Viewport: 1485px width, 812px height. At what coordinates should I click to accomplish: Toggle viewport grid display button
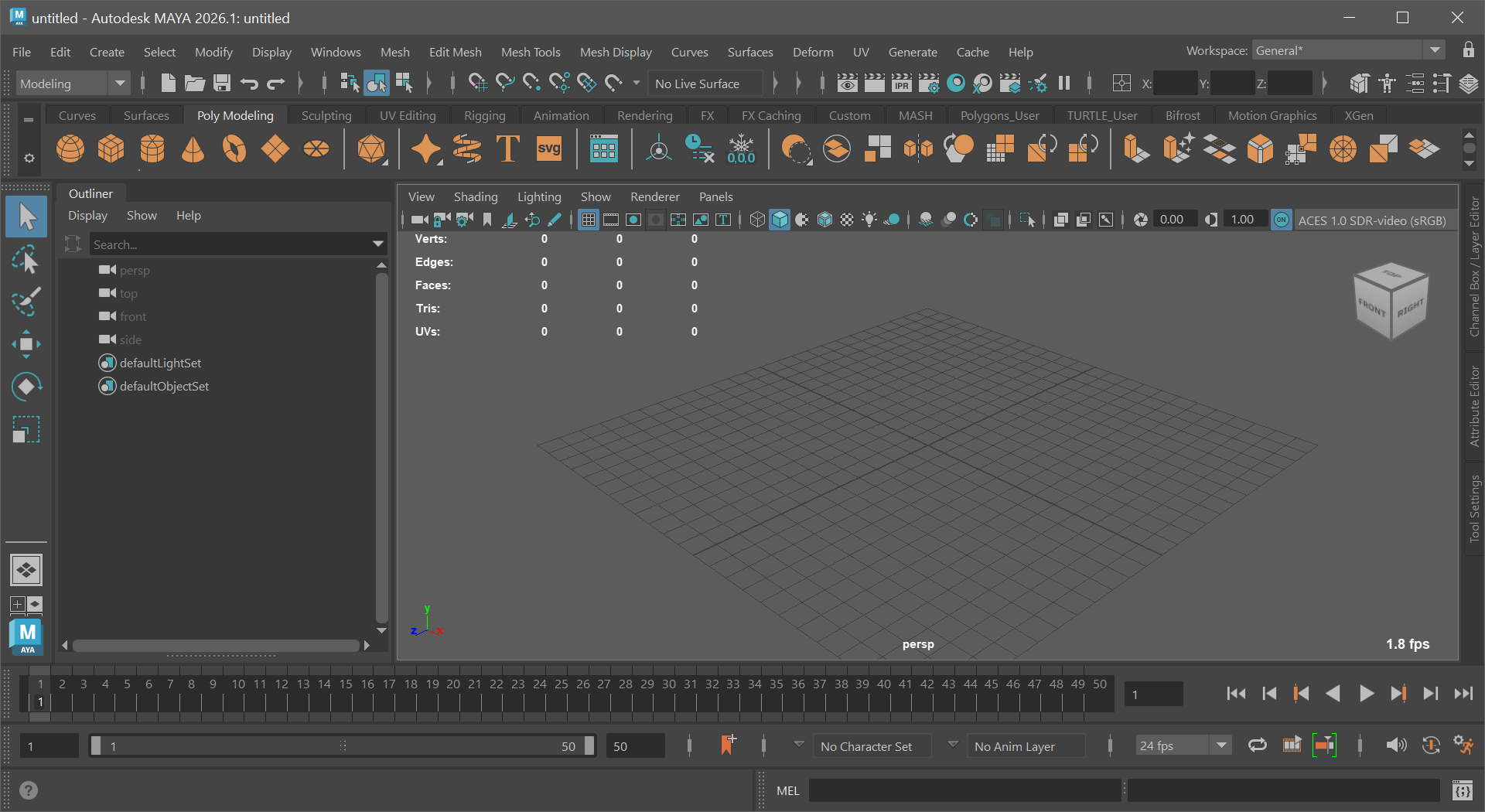(589, 220)
